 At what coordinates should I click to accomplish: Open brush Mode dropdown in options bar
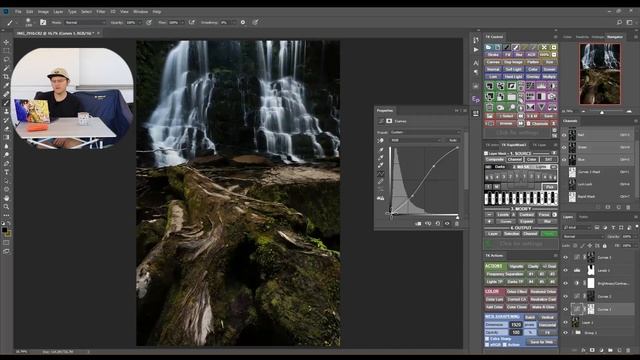[84, 22]
